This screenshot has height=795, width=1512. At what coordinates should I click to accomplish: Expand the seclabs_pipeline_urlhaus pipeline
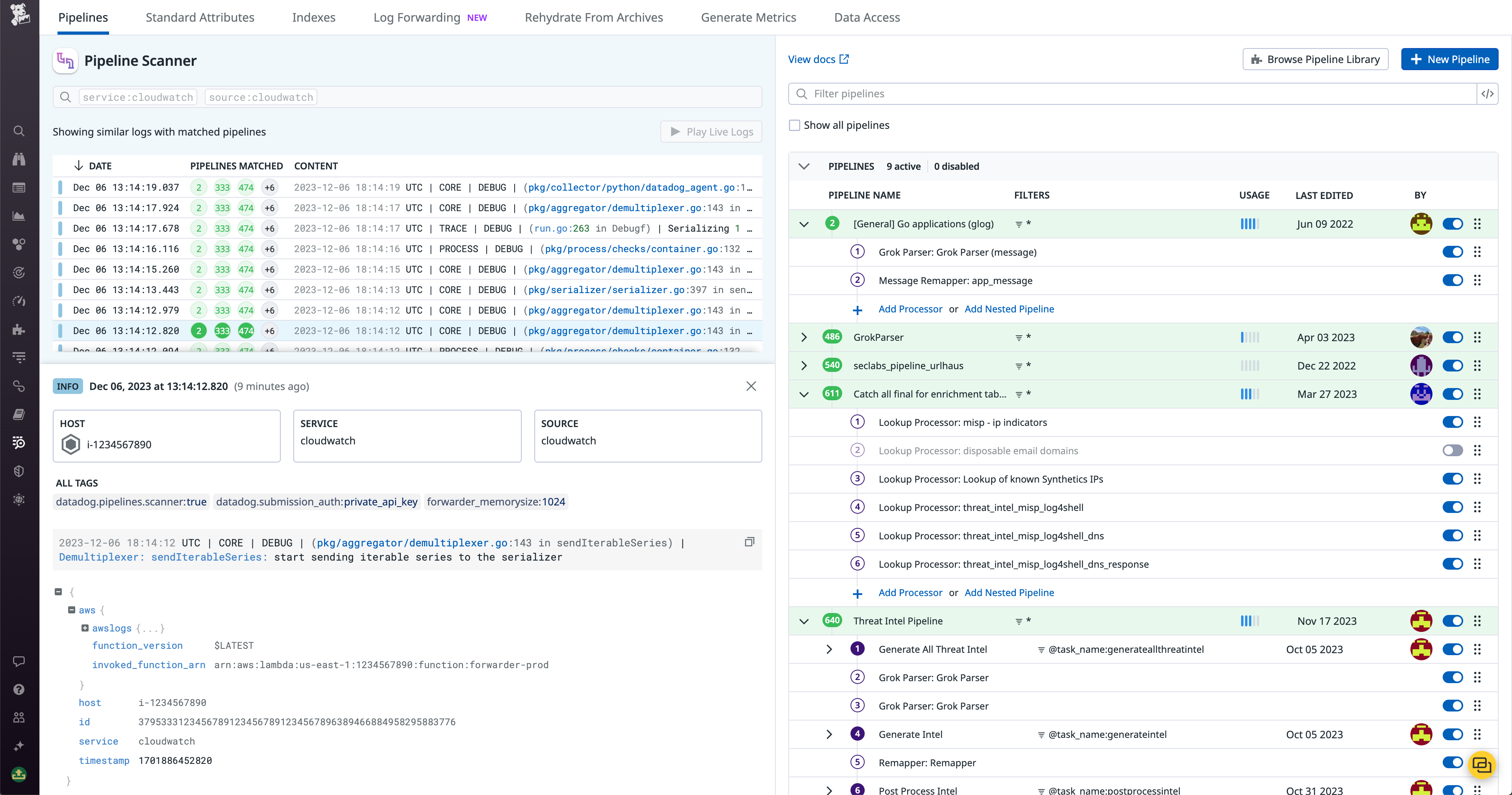[x=804, y=365]
